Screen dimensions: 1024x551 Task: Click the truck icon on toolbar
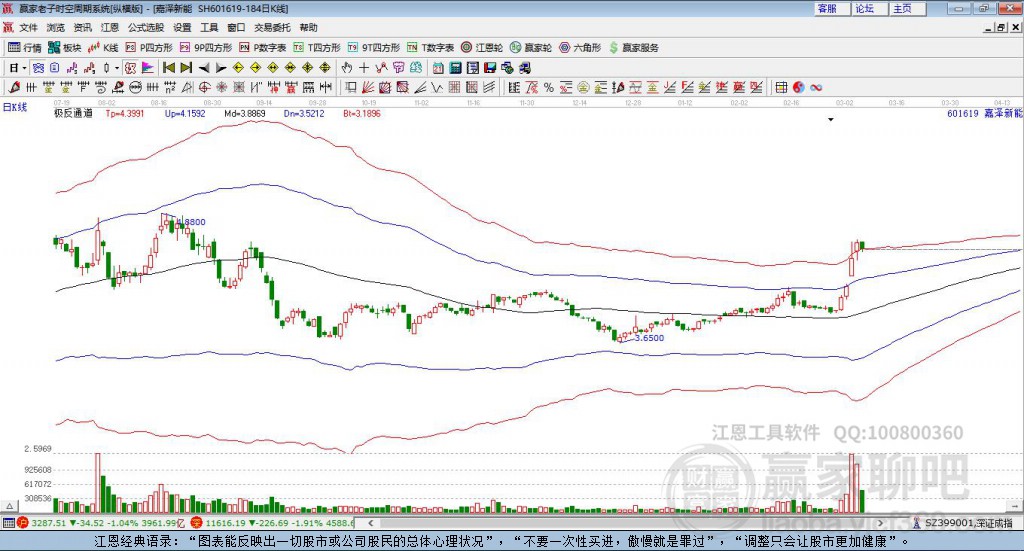[524, 68]
